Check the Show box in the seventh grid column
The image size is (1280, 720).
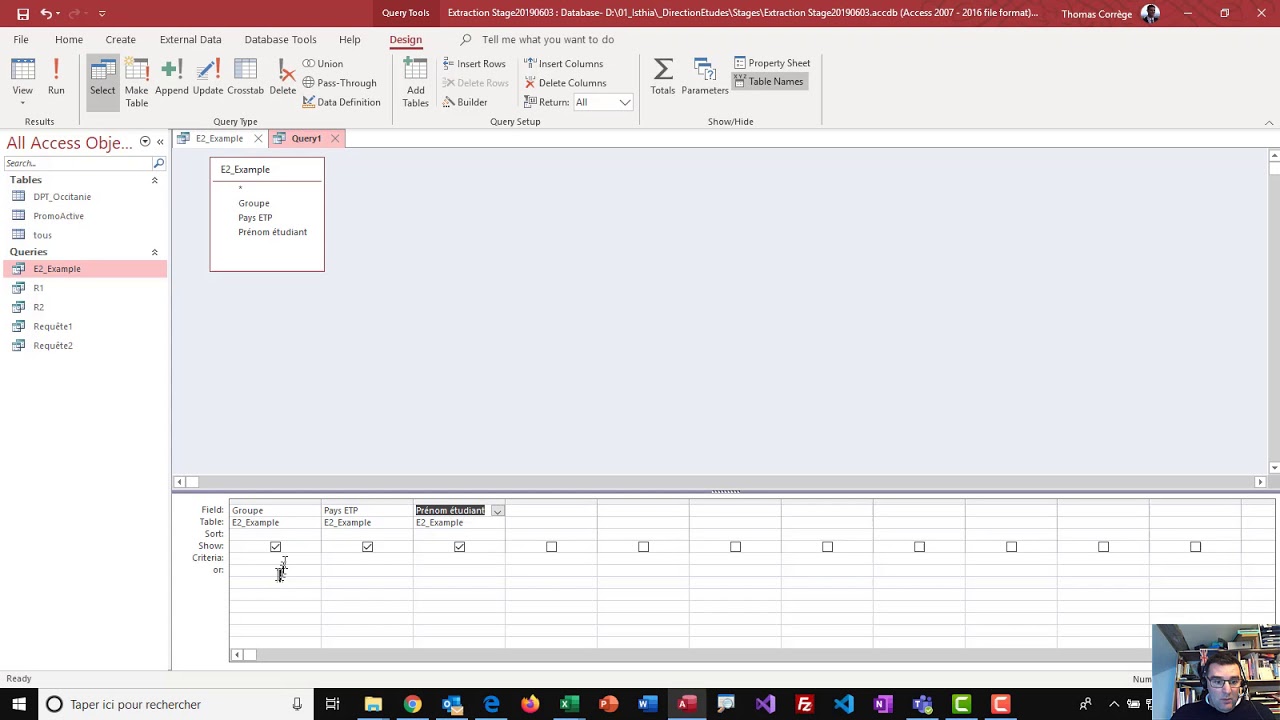click(827, 547)
